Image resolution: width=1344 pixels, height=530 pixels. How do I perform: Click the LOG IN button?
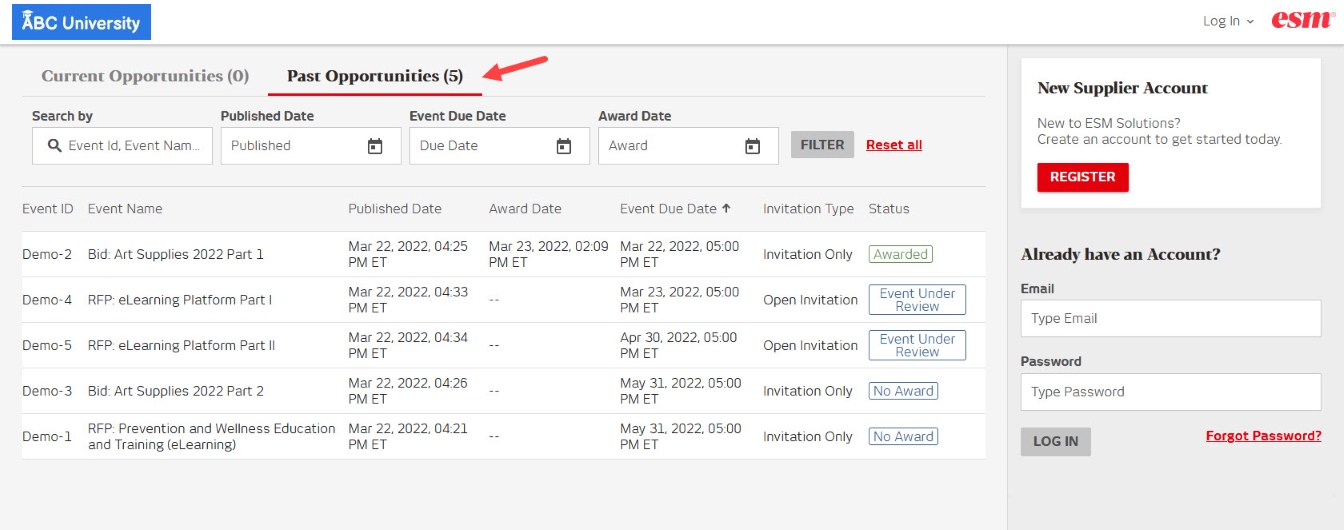point(1056,442)
